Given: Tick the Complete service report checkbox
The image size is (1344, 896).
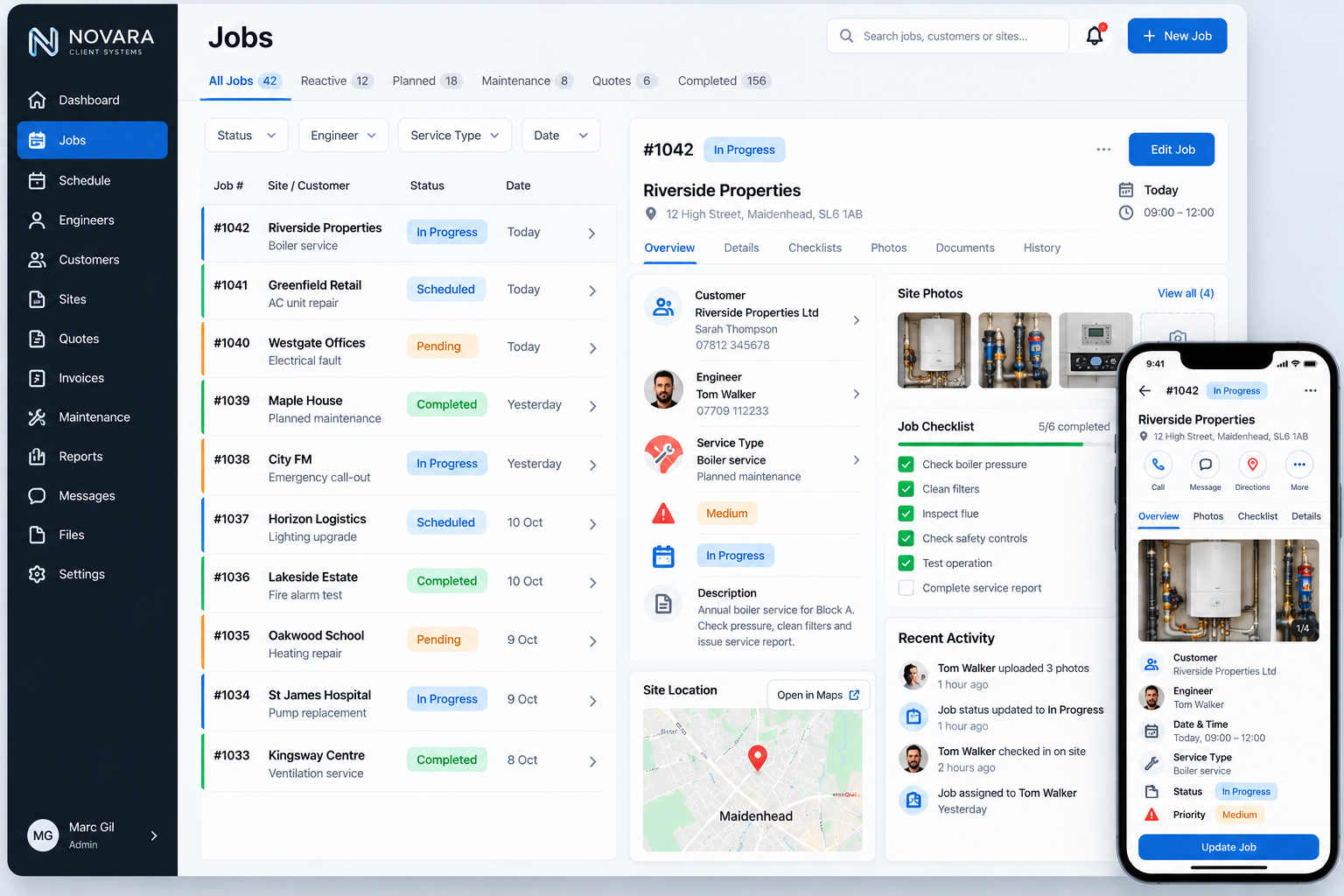Looking at the screenshot, I should pyautogui.click(x=906, y=588).
